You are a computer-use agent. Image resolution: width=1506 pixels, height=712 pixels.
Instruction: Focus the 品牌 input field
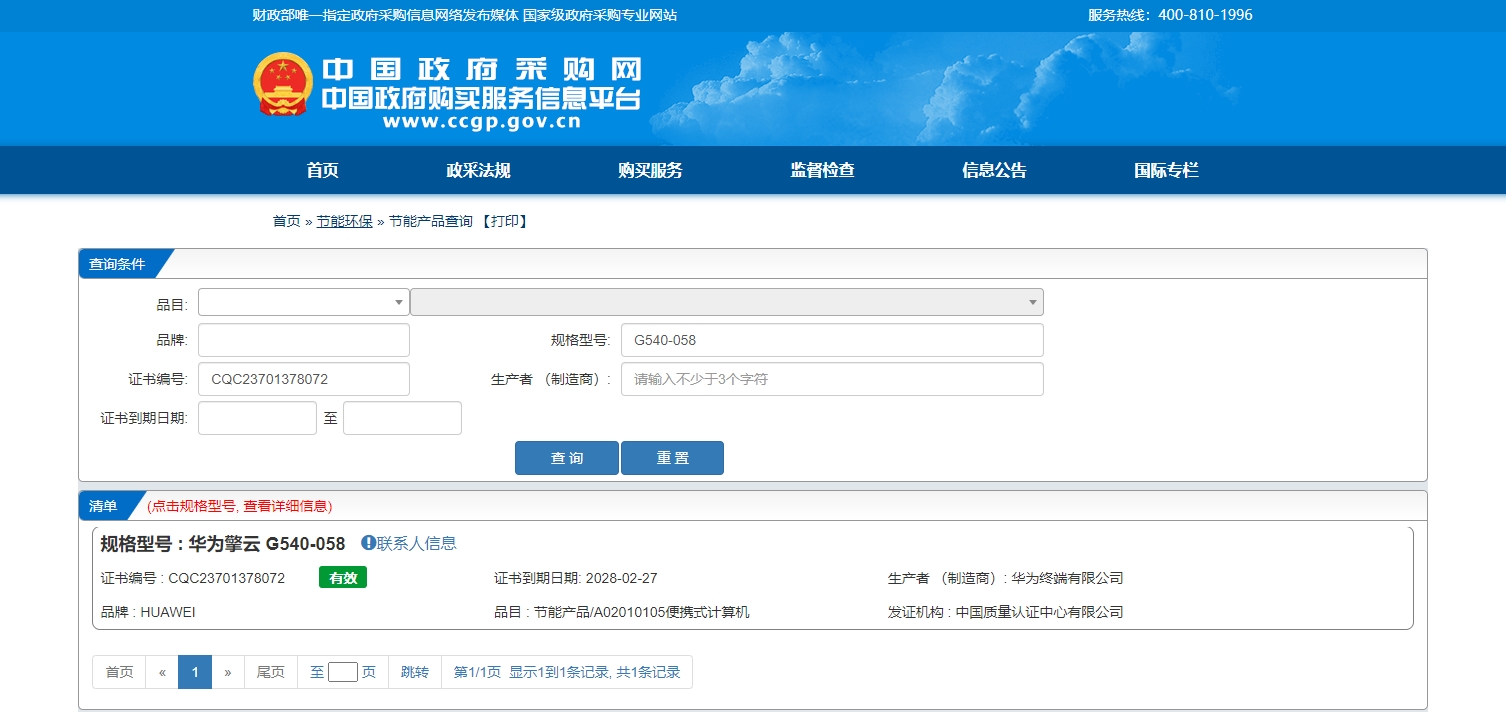click(304, 340)
